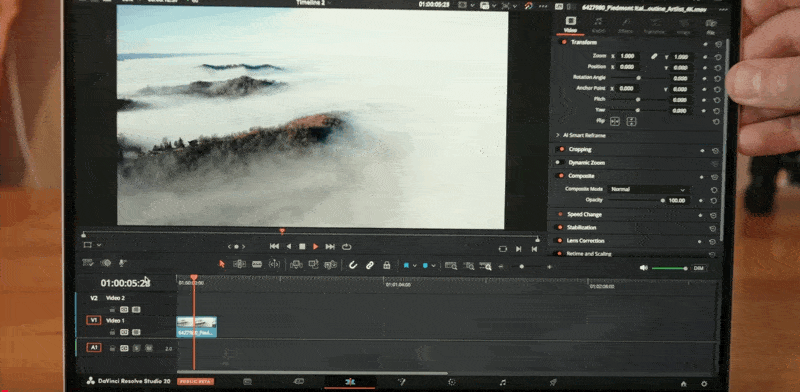
Task: Enable the Dynamic Zoom switch
Action: (560, 162)
